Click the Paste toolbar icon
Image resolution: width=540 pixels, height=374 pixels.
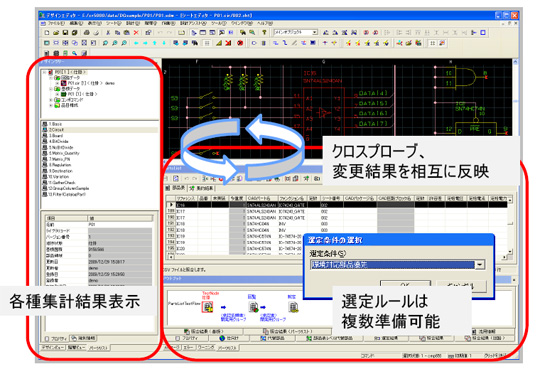coord(126,33)
